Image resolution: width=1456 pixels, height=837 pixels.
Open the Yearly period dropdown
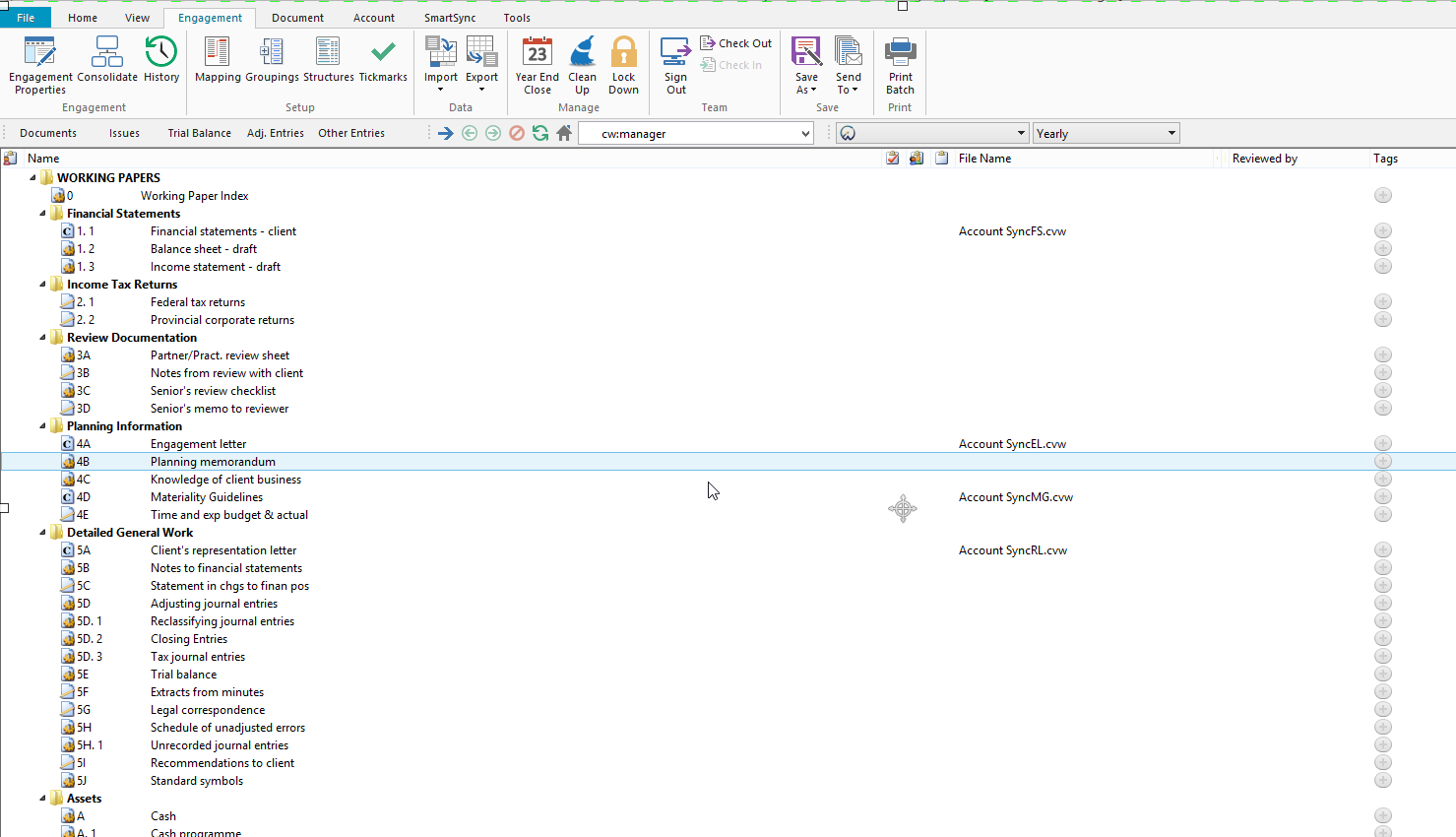tap(1171, 133)
